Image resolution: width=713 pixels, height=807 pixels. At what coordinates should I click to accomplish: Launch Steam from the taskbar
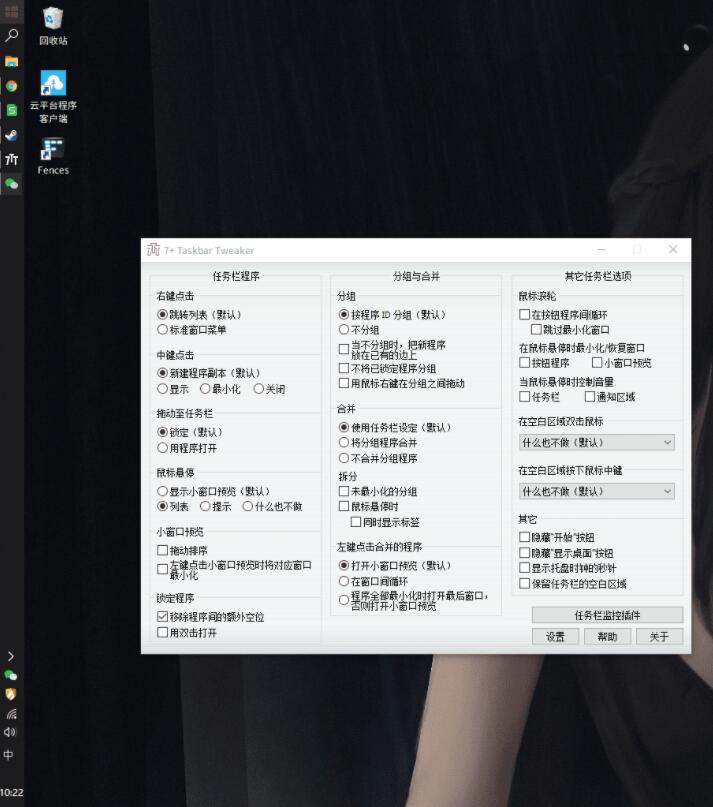(12, 135)
